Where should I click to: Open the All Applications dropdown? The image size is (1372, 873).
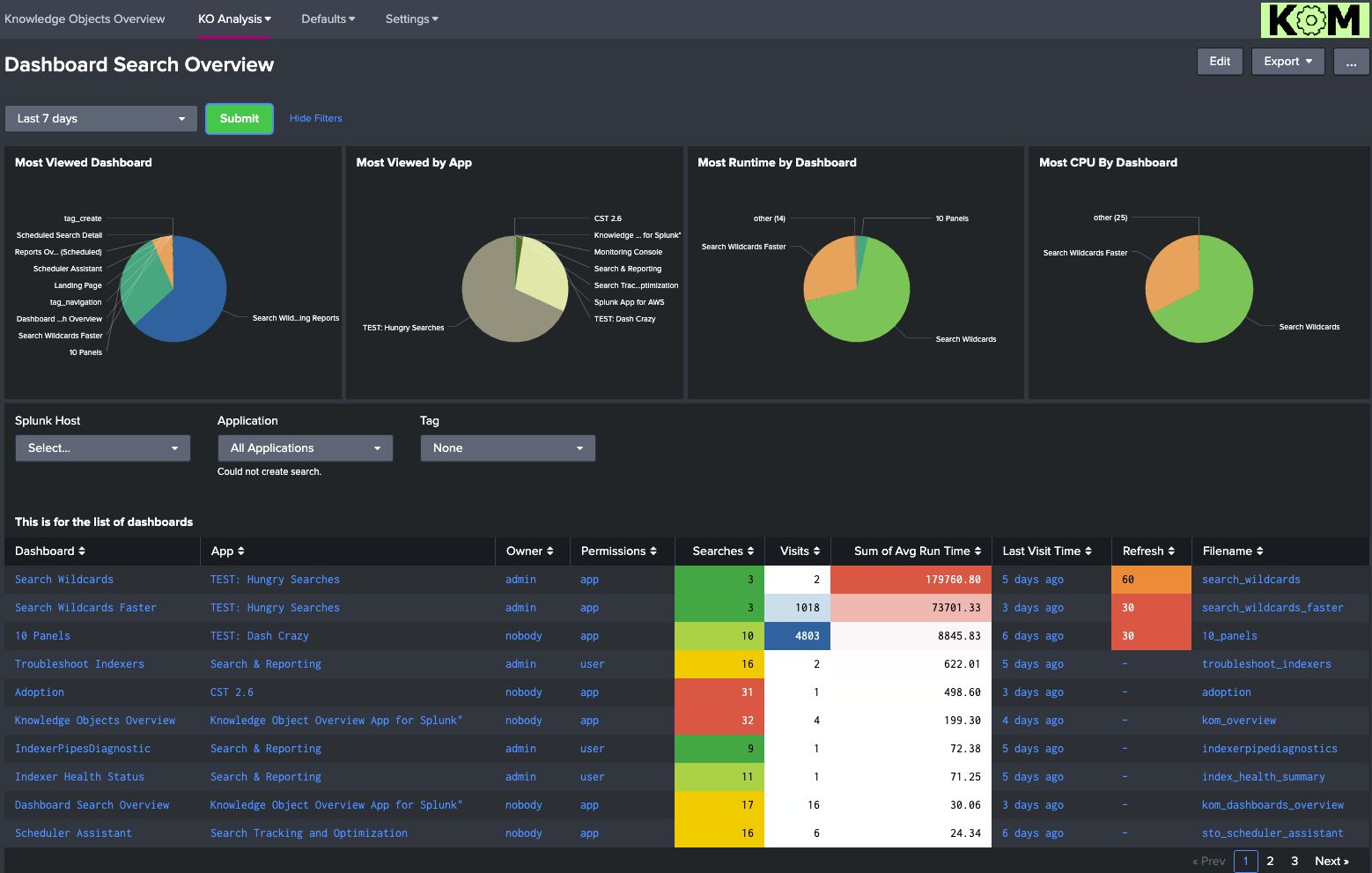point(306,448)
